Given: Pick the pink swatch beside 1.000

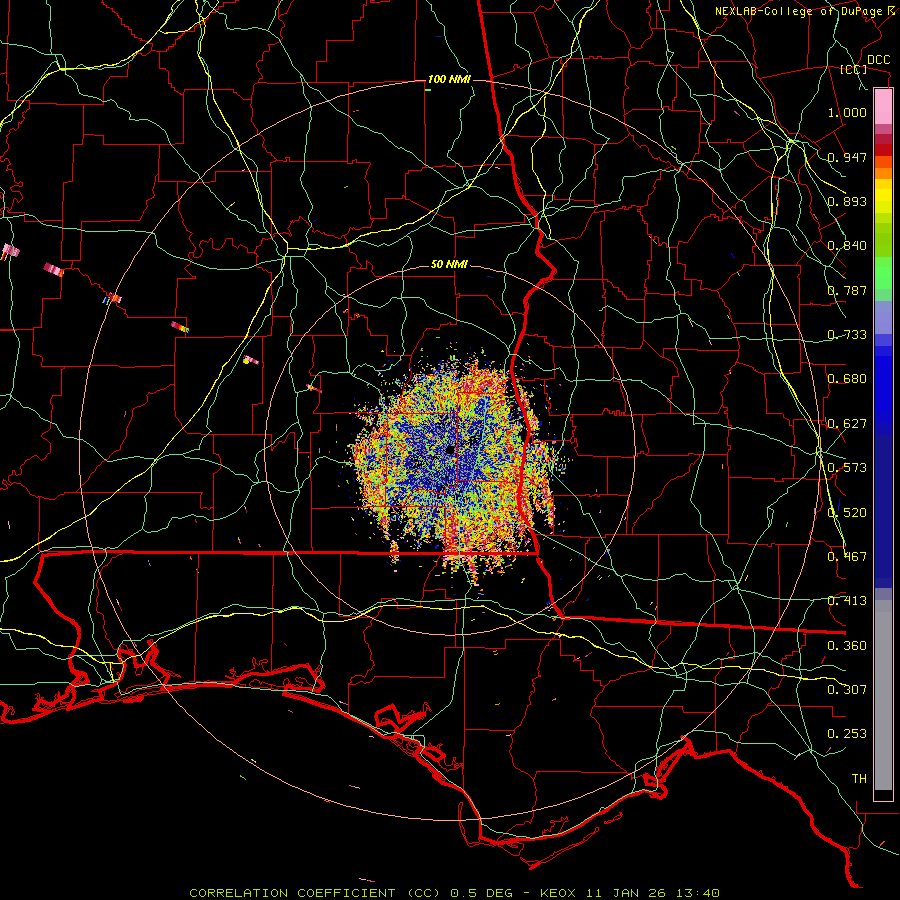Looking at the screenshot, I should [883, 107].
